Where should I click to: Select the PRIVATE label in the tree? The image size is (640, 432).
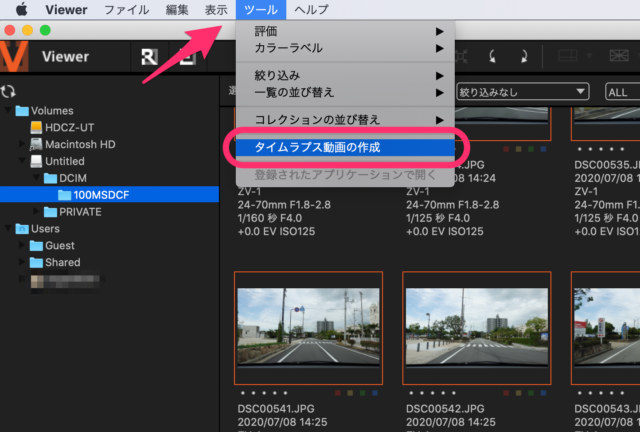[x=80, y=212]
